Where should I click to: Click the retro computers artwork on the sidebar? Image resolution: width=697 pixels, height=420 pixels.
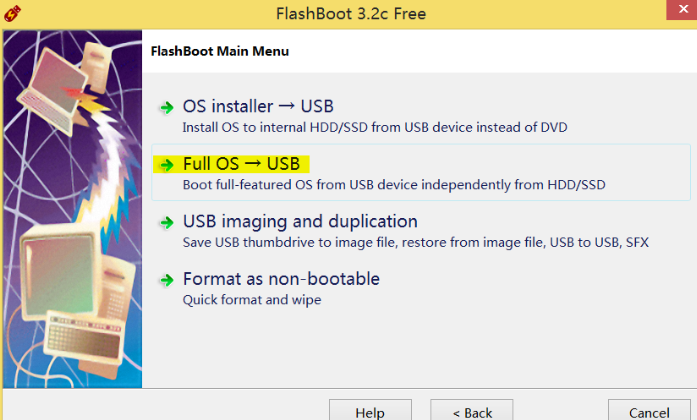(72, 209)
